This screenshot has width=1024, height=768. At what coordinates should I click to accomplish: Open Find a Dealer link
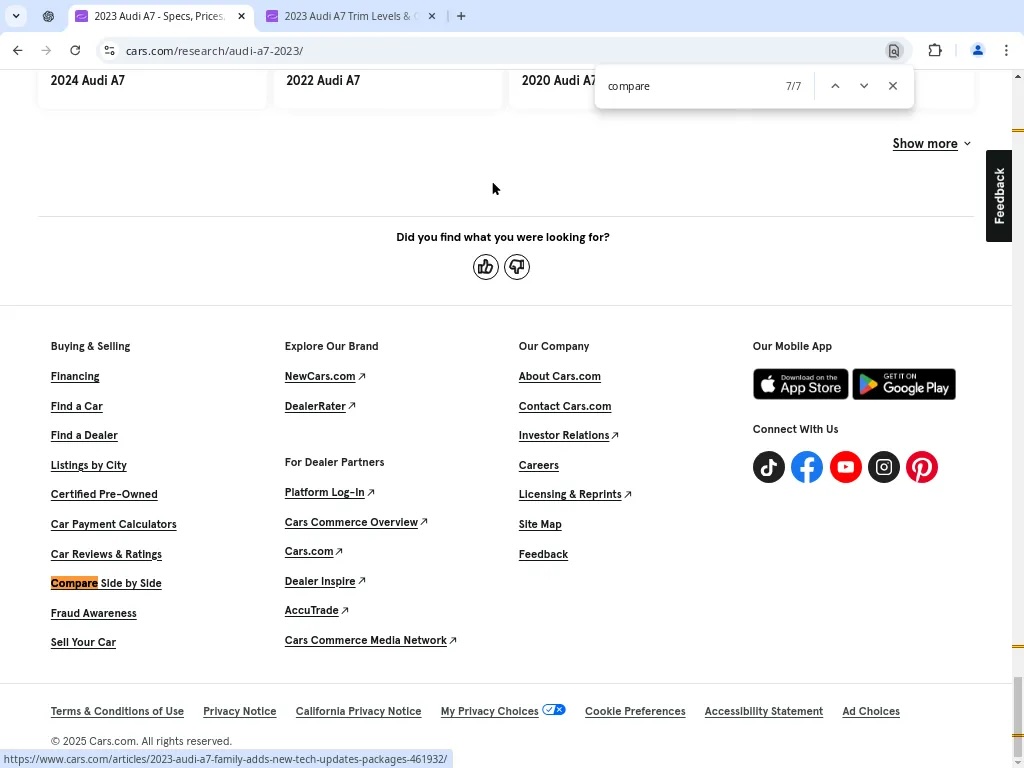[84, 436]
